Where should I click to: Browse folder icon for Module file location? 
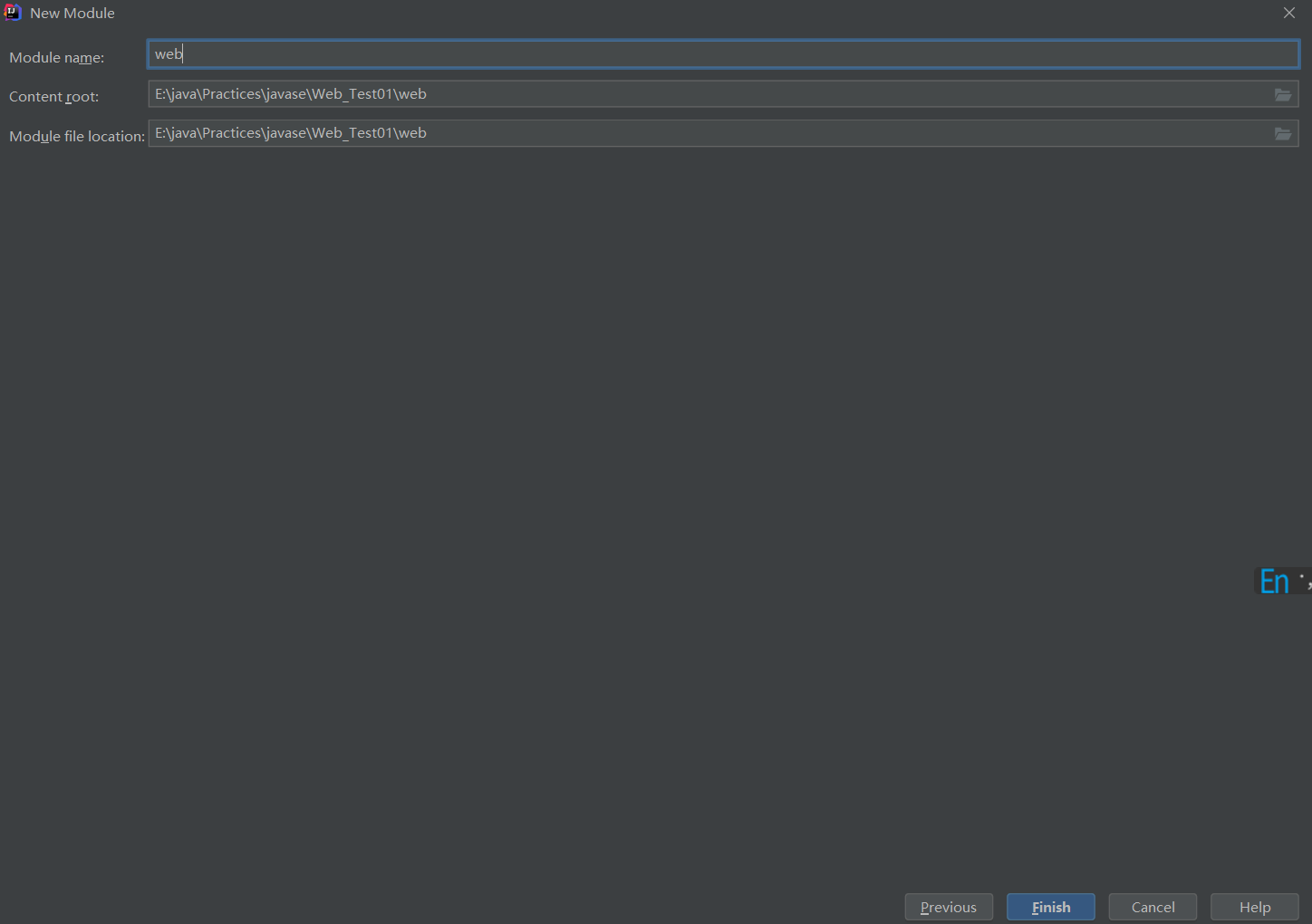[x=1283, y=133]
